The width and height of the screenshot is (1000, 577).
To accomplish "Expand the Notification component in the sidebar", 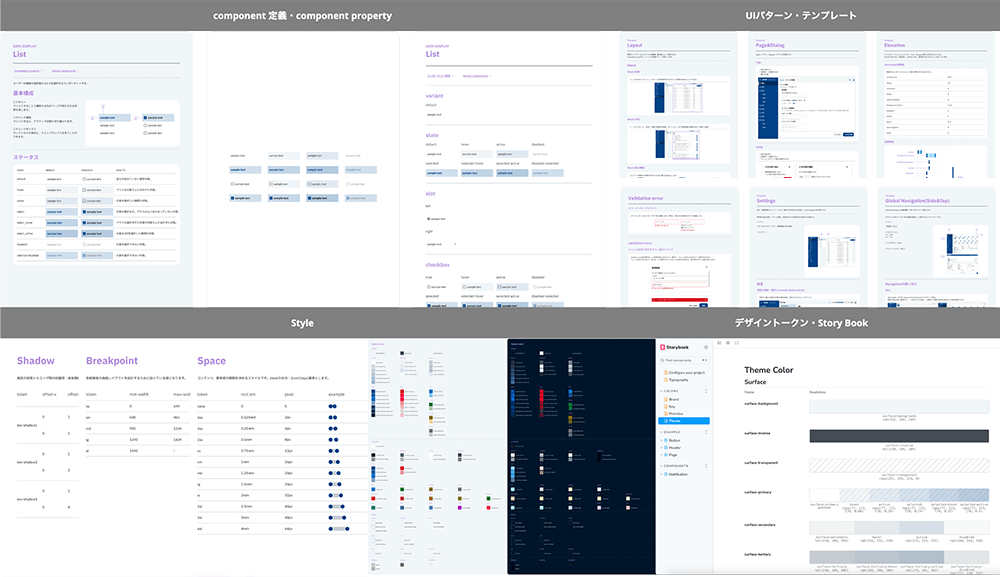I will (x=675, y=474).
